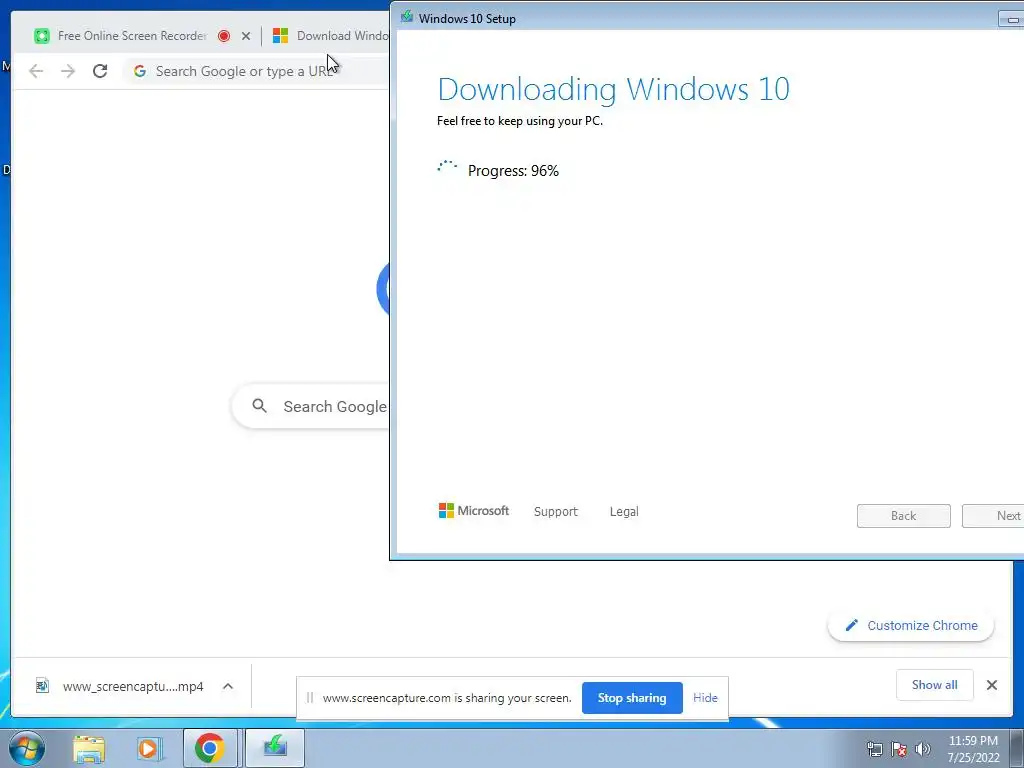Click the red recording indicator on tab
The image size is (1024, 768).
224,36
